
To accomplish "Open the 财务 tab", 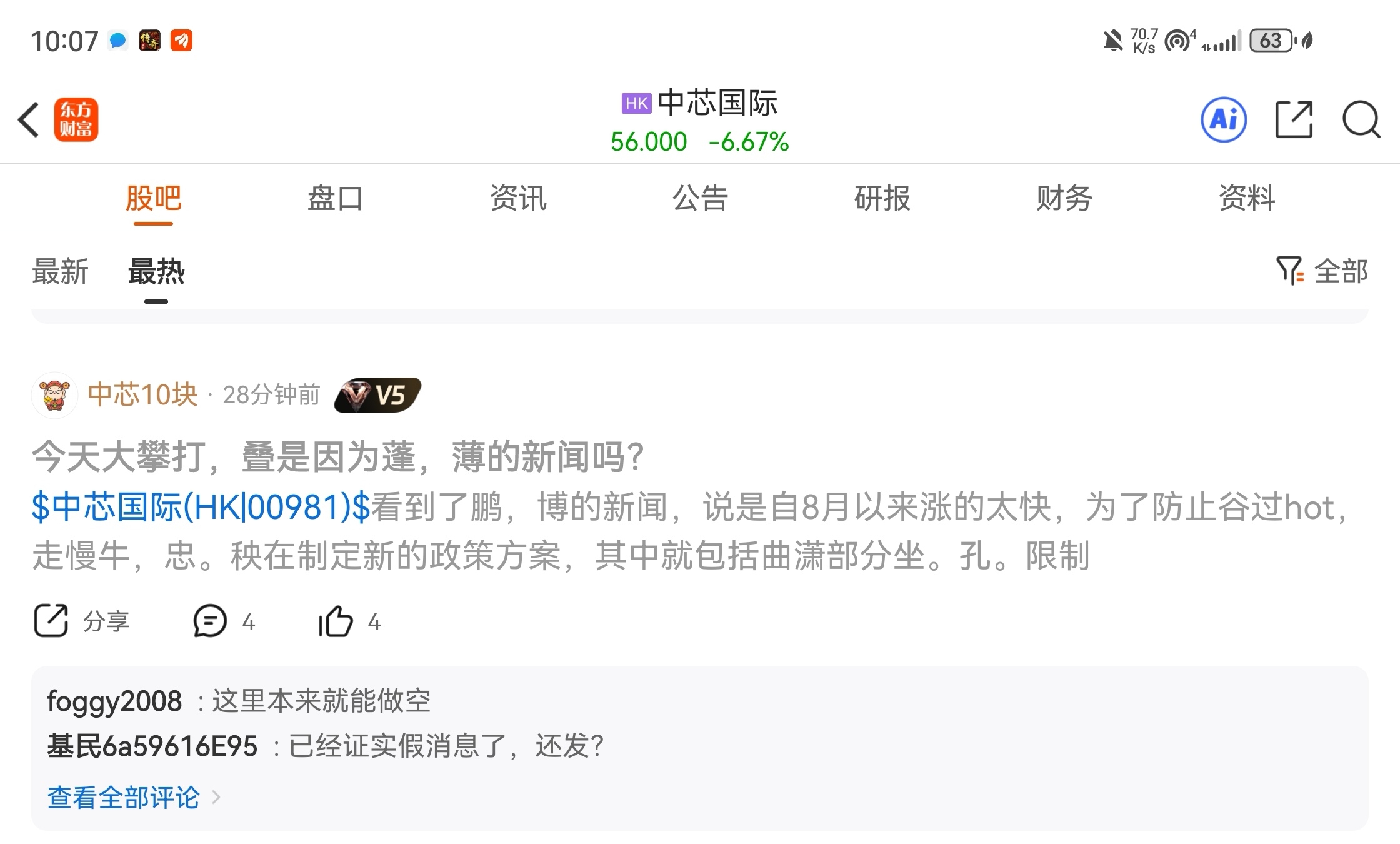I will (x=1064, y=198).
